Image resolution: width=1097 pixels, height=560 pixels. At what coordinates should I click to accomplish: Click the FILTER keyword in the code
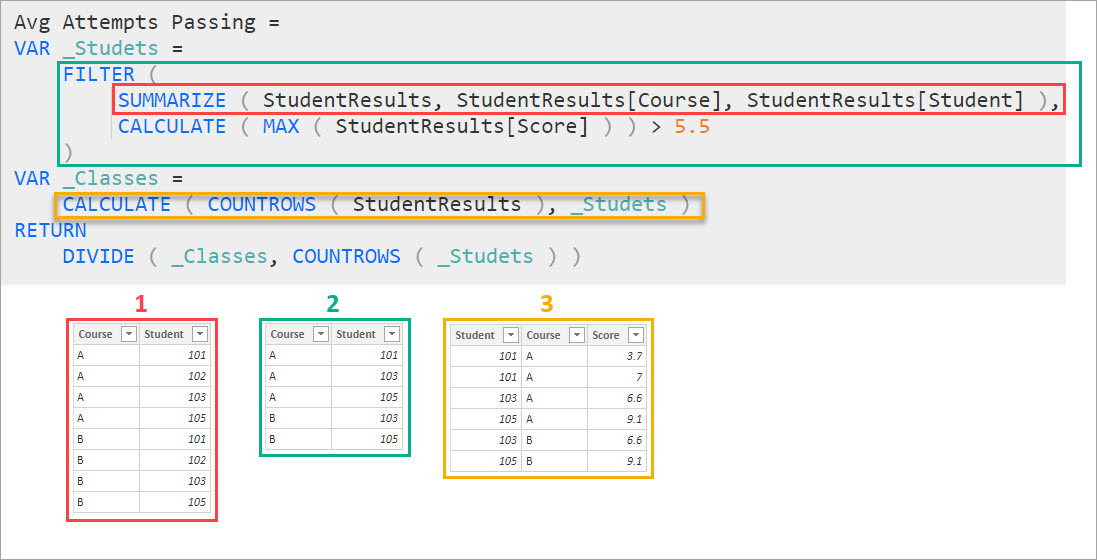pos(99,74)
